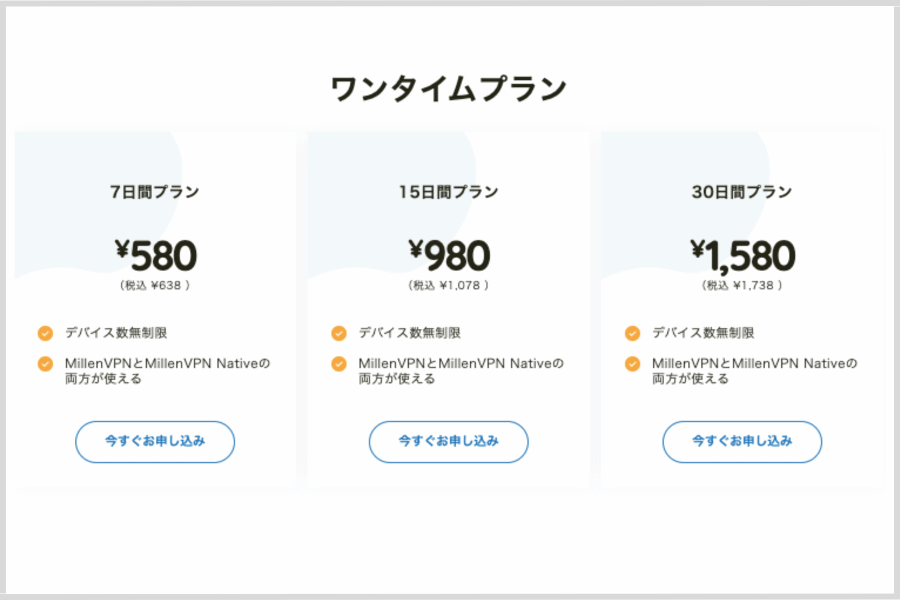Click the 7日間プラン apply button
The height and width of the screenshot is (600, 900).
155,442
